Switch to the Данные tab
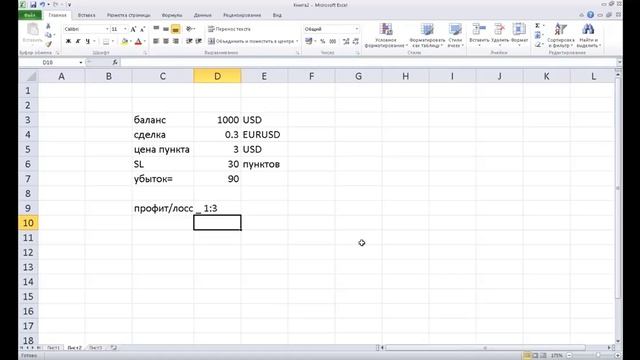Screen dimensions: 640x360 [202, 15]
